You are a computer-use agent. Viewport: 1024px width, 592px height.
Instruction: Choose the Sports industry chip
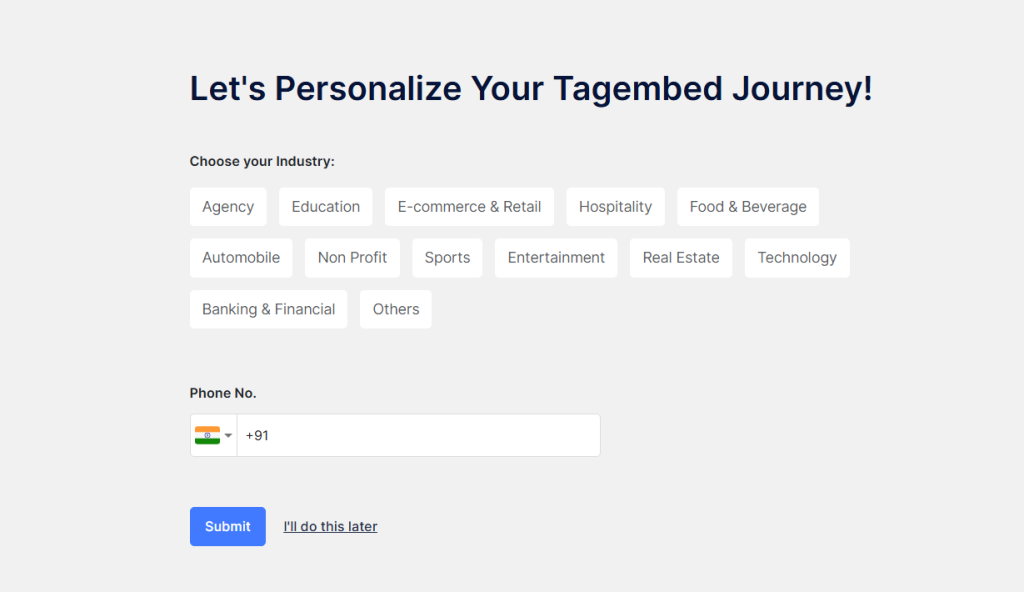pyautogui.click(x=447, y=258)
